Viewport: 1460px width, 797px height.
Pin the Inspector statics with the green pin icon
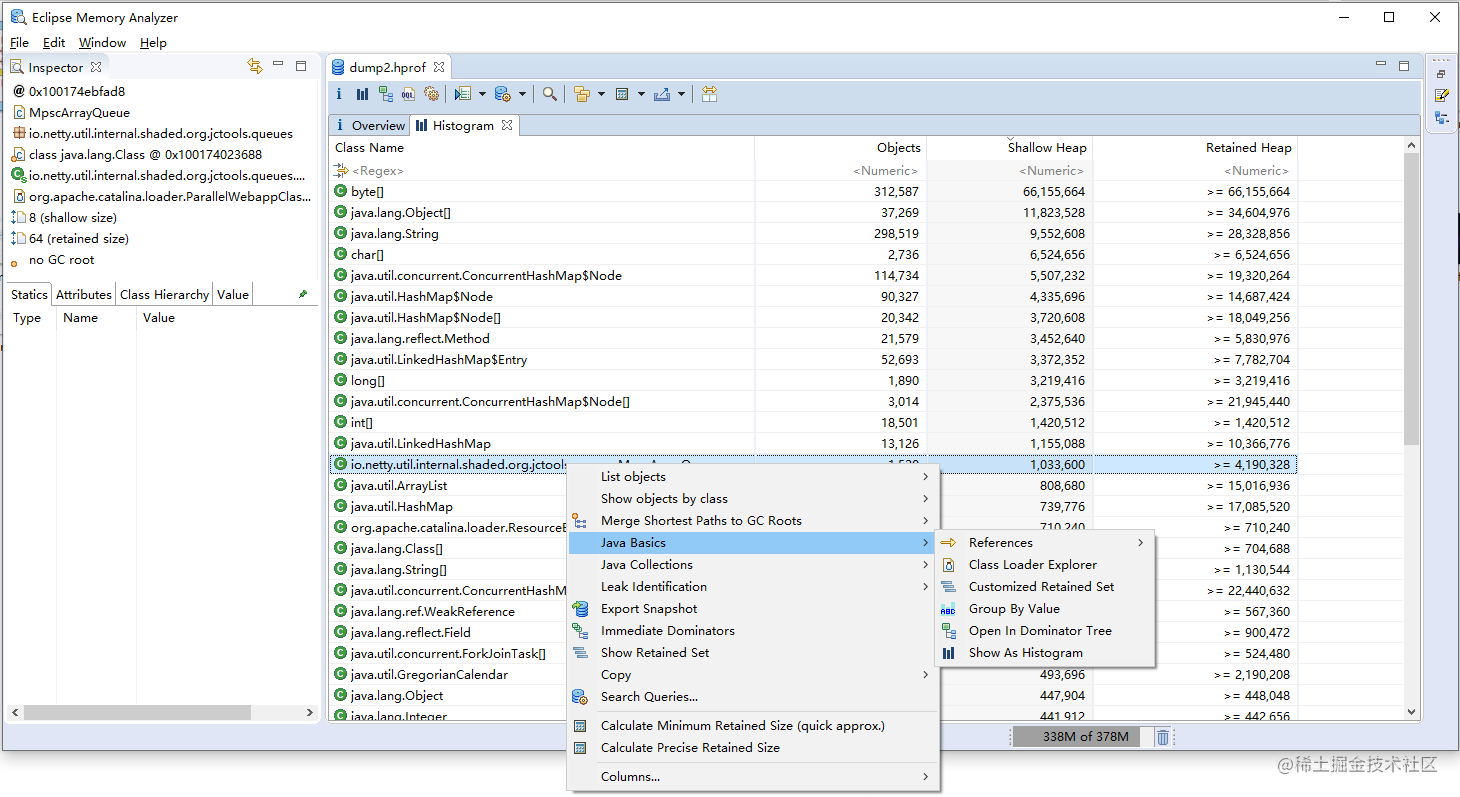point(303,294)
